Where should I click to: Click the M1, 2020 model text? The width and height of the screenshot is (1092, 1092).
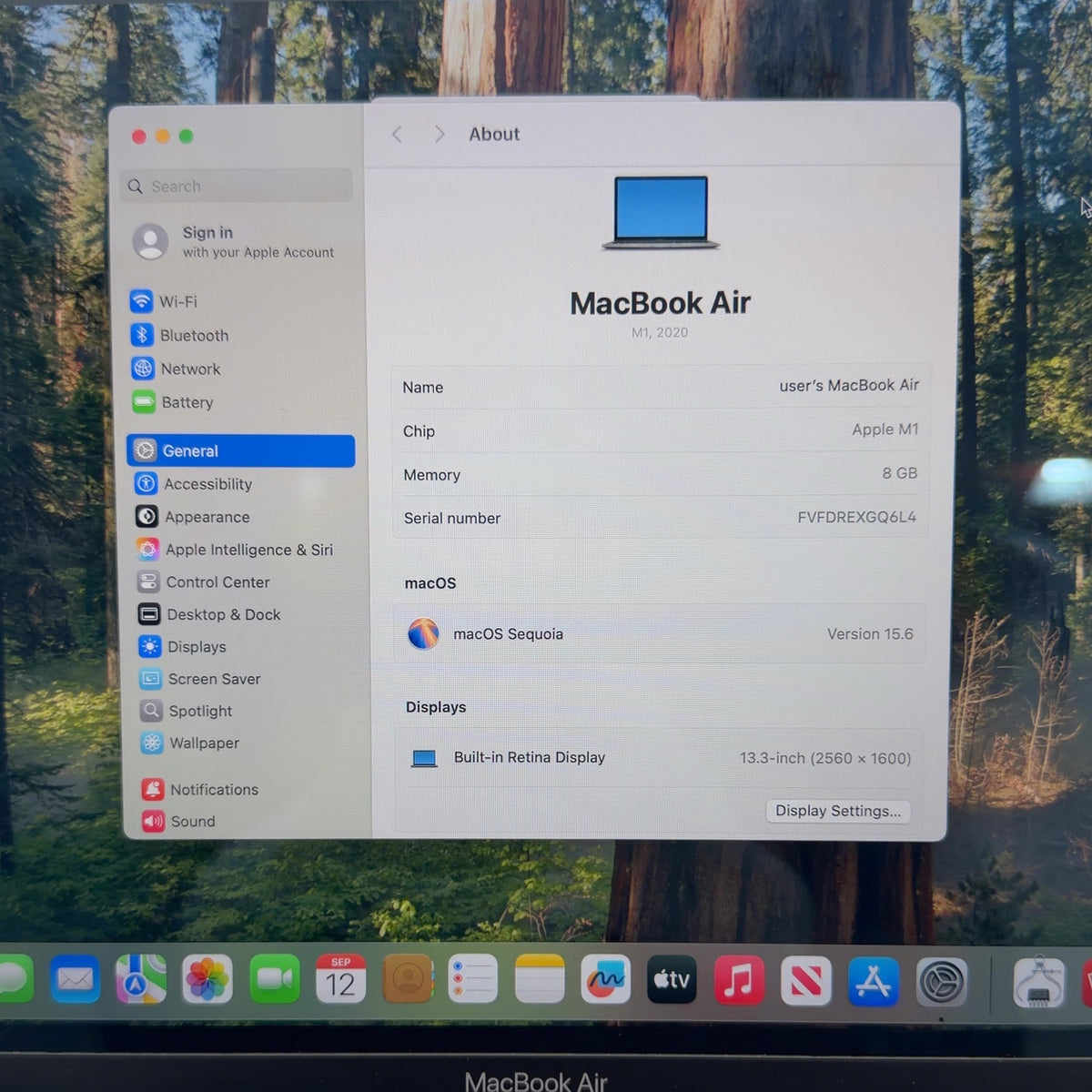[660, 332]
